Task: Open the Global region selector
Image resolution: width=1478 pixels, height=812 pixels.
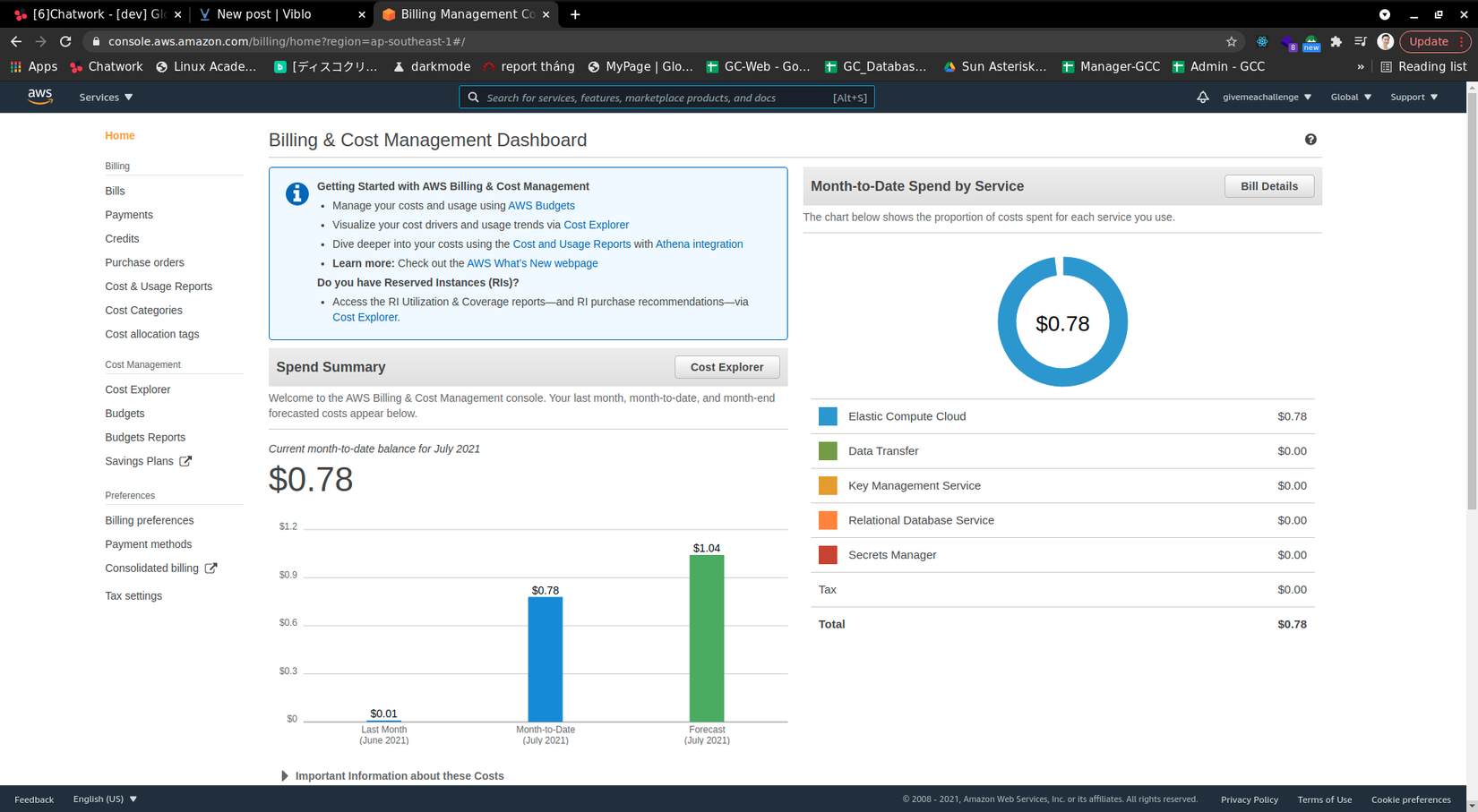Action: [1351, 98]
